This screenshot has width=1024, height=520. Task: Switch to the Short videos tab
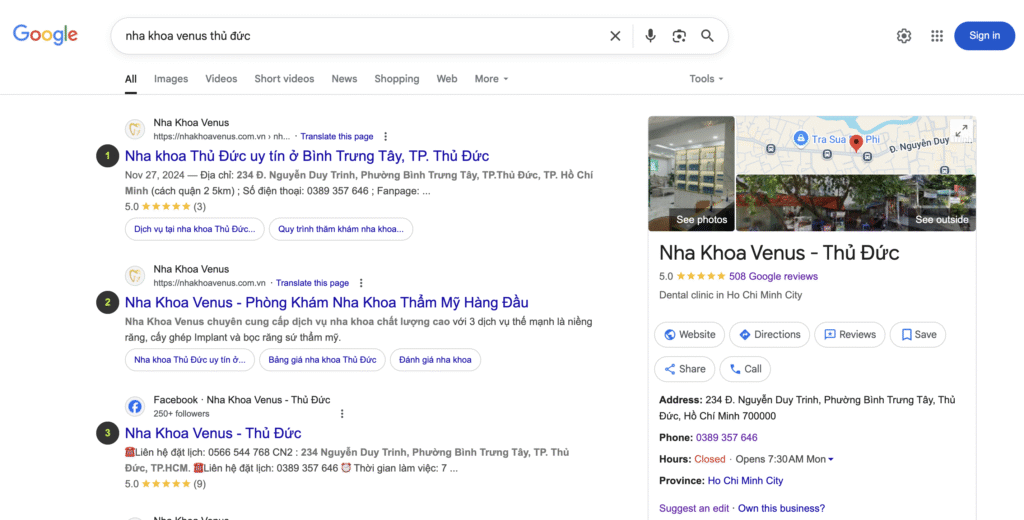pyautogui.click(x=284, y=78)
